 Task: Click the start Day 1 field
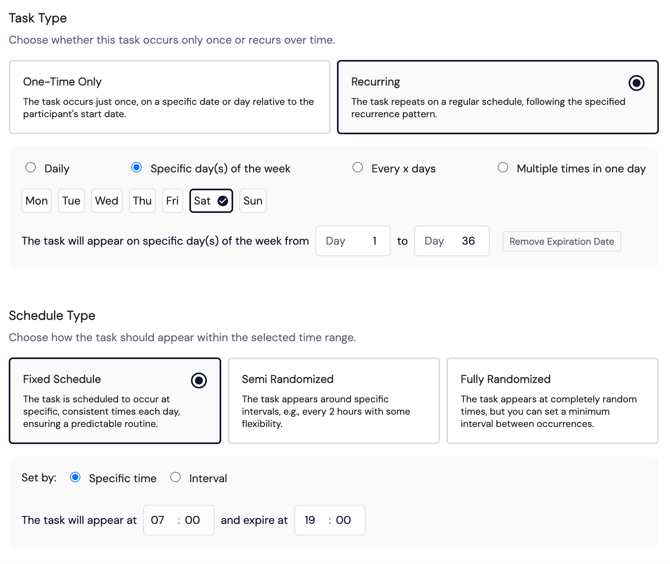point(353,241)
